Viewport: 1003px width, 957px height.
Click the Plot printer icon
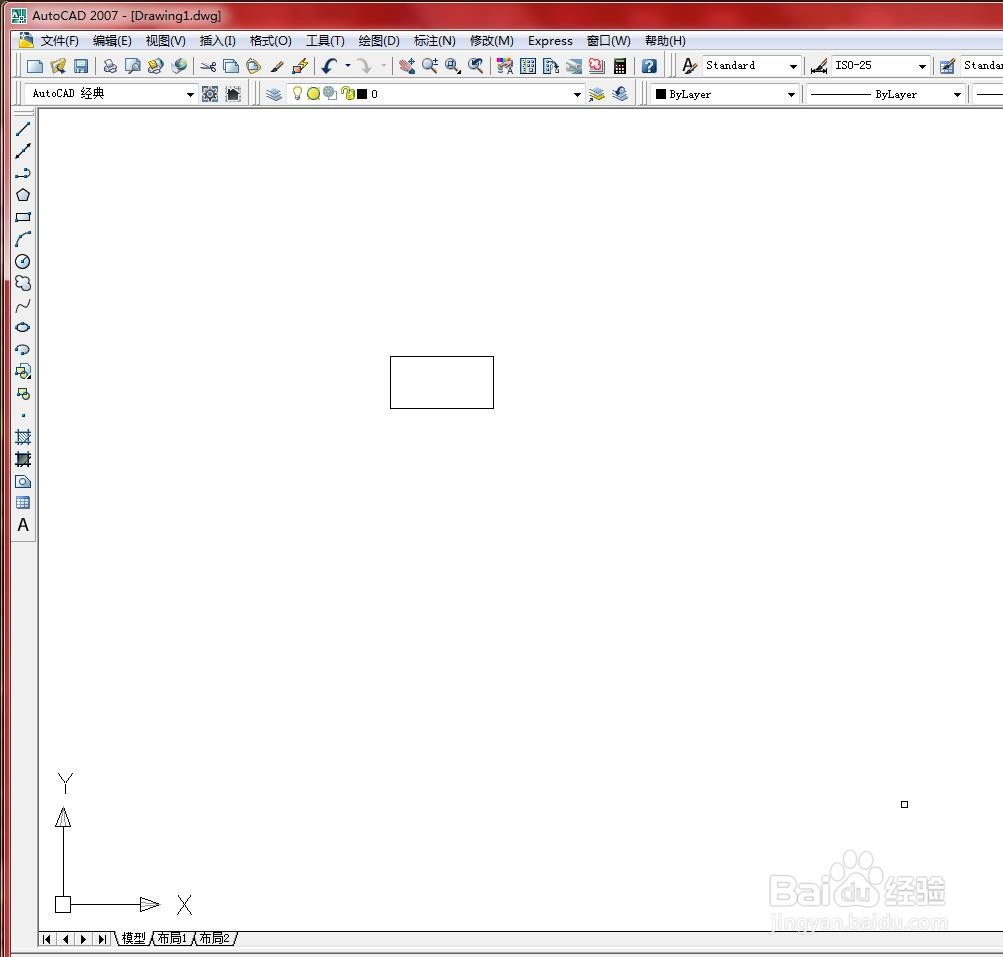tap(110, 66)
